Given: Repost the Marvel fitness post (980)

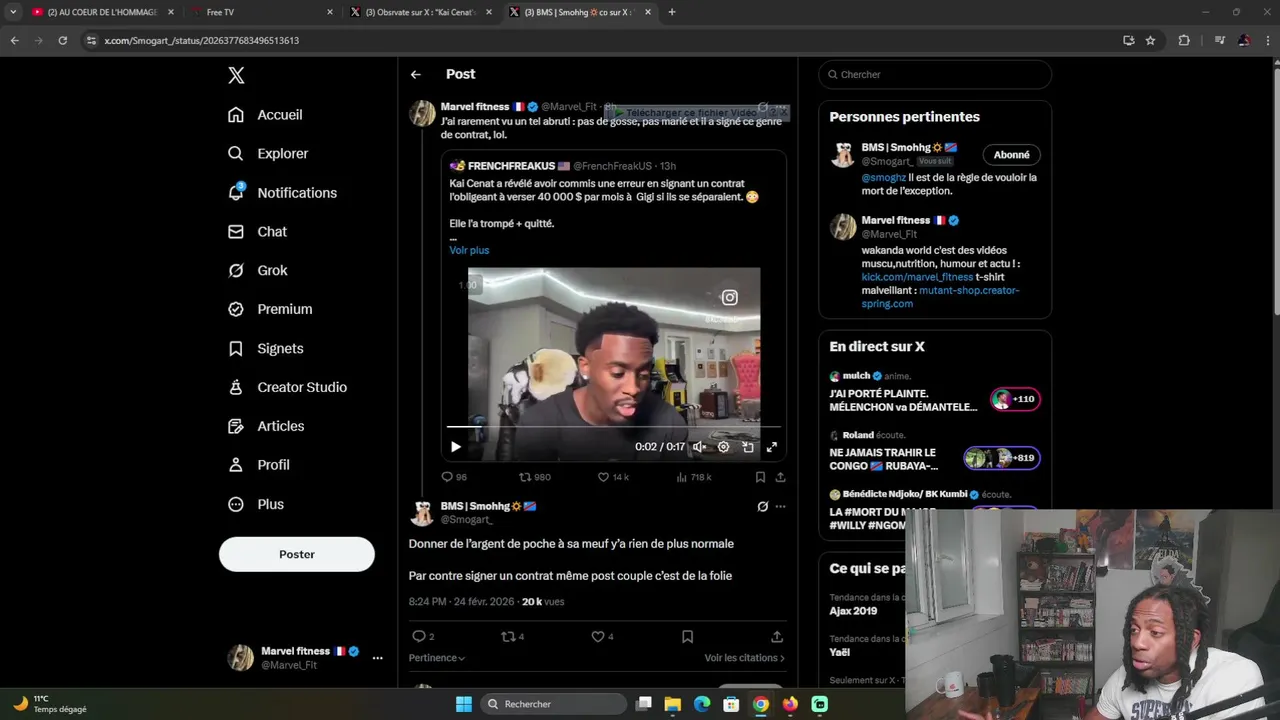Looking at the screenshot, I should pos(534,478).
